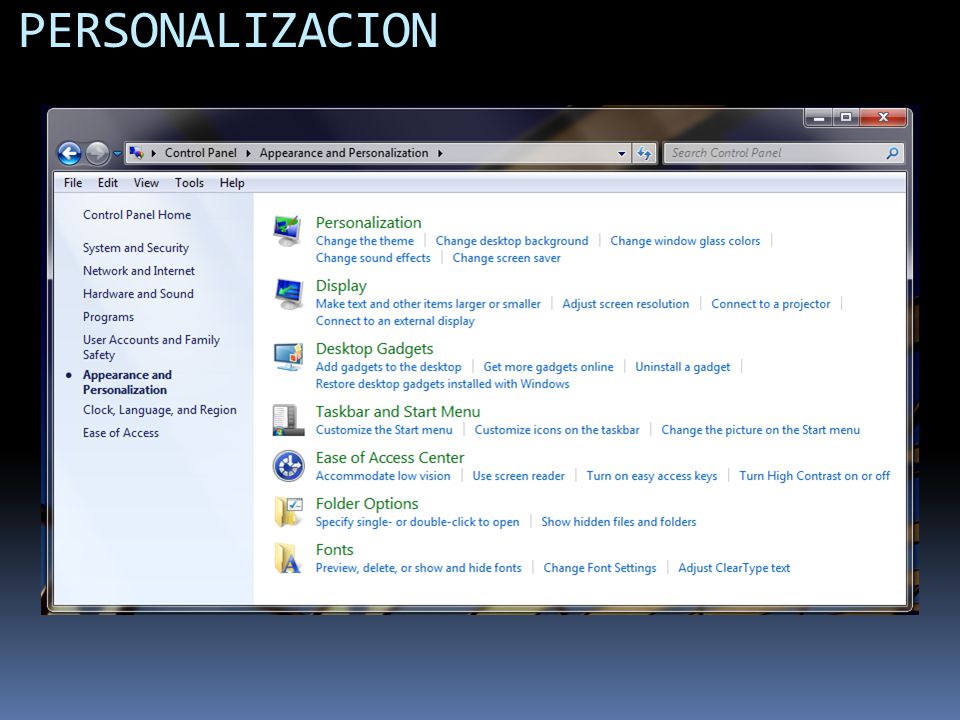
Task: Open the recent pages dropdown arrow
Action: click(116, 154)
